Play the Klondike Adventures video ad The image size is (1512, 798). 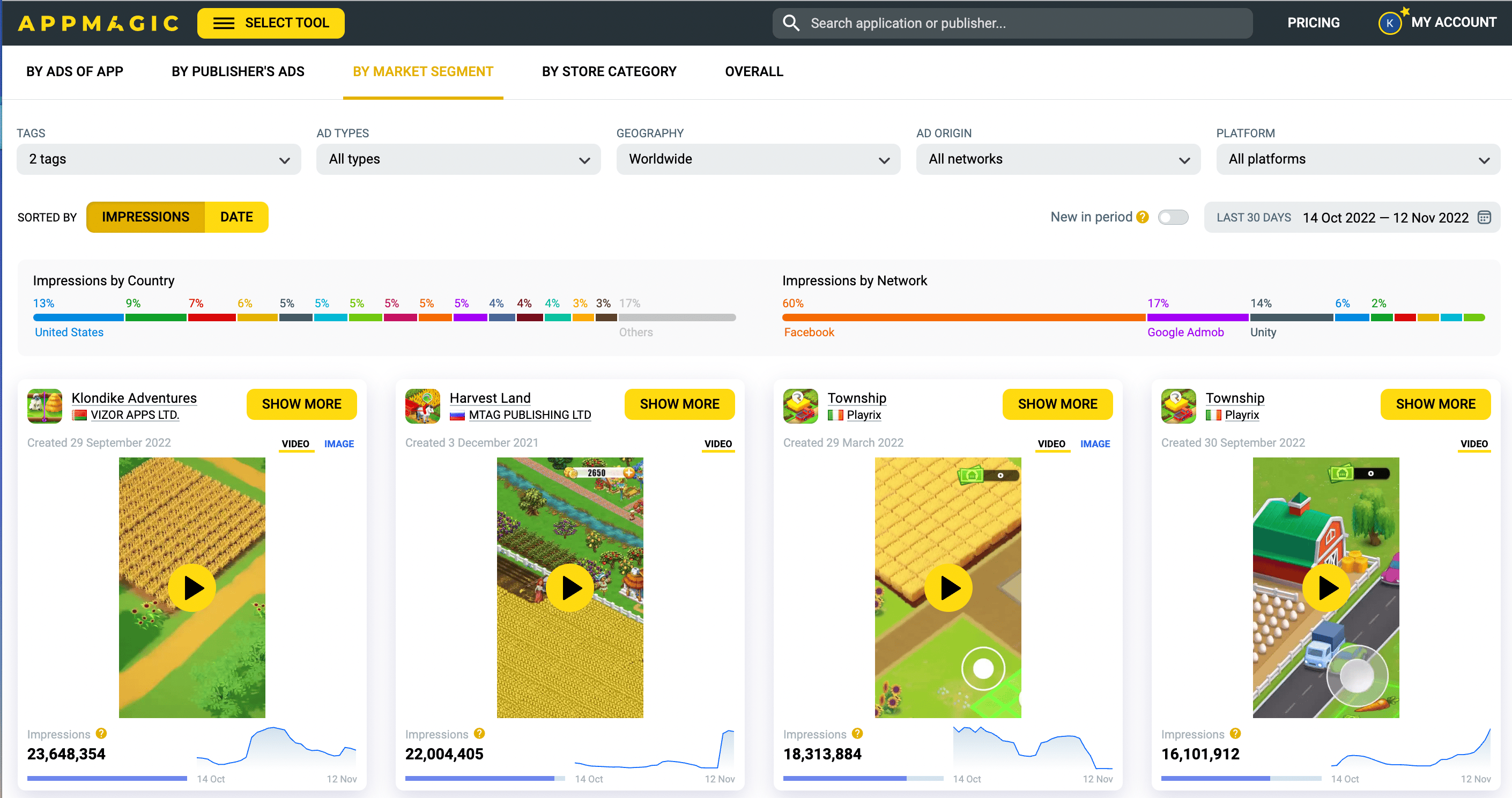[192, 587]
